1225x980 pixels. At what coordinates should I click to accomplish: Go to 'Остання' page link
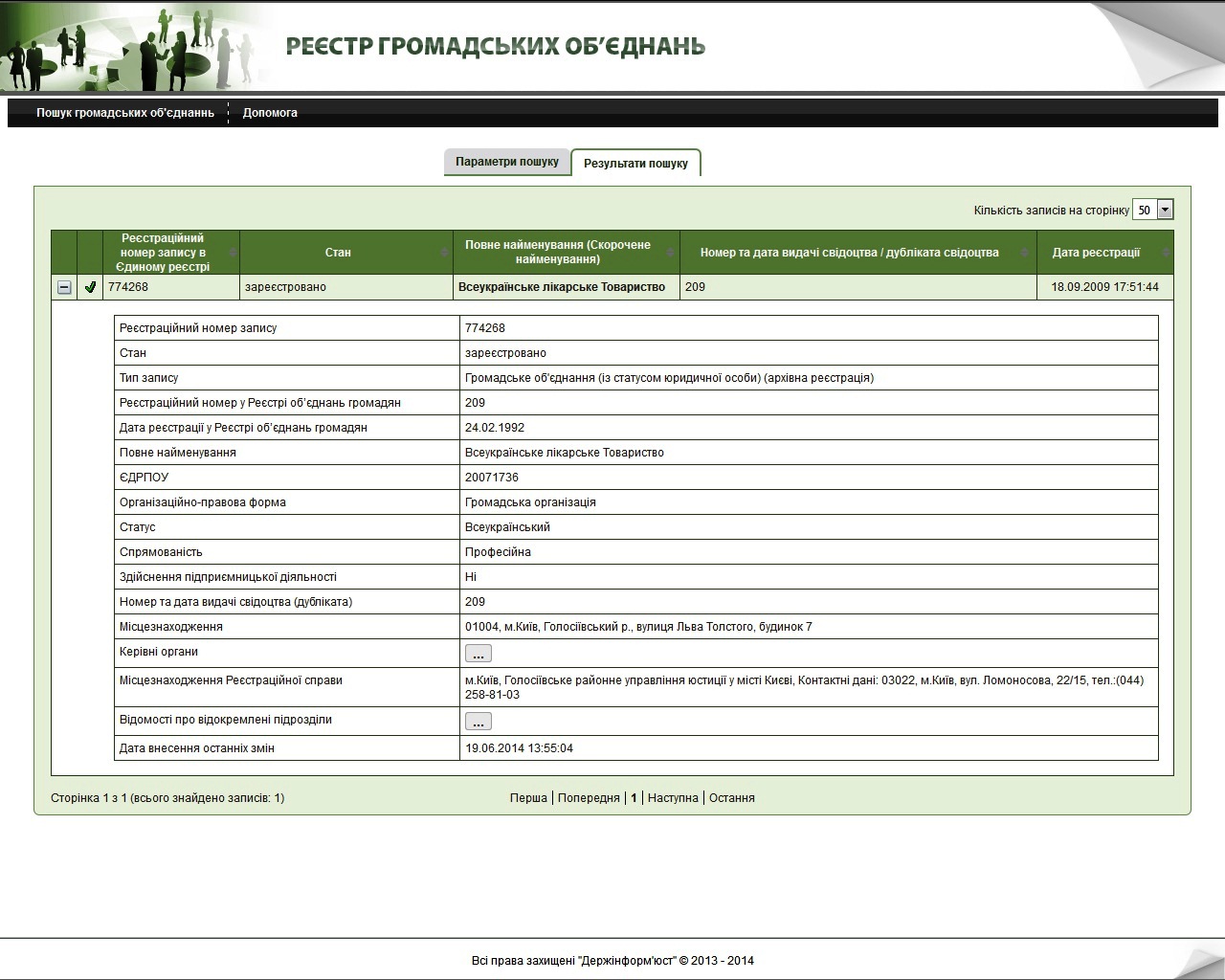tap(731, 798)
